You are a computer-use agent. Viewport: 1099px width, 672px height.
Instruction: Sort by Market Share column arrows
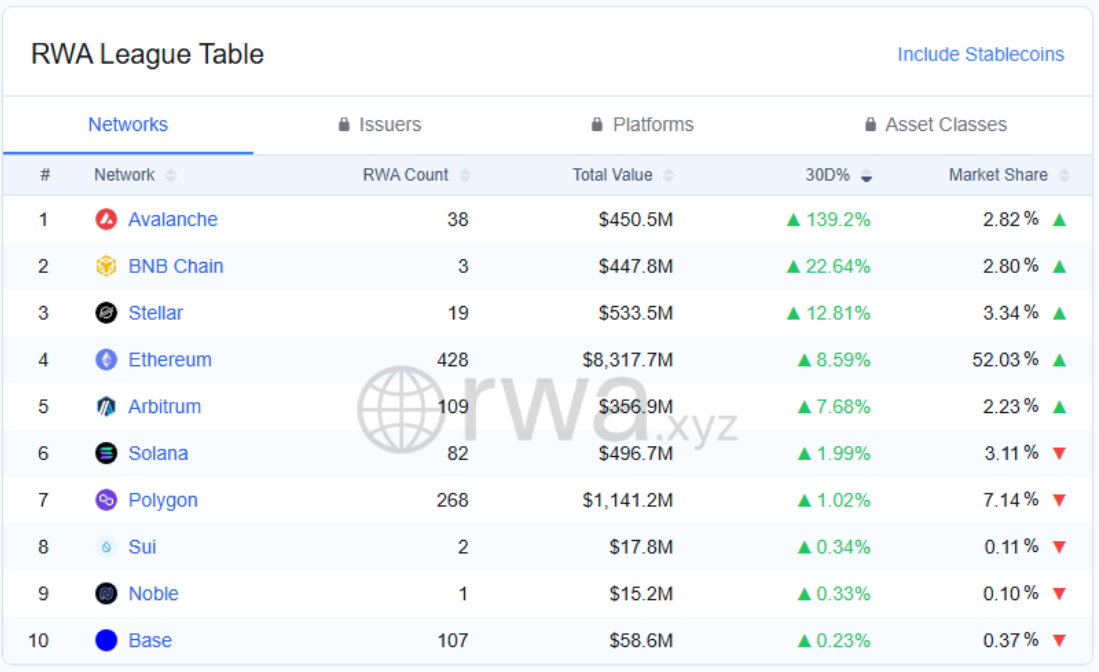click(1064, 175)
